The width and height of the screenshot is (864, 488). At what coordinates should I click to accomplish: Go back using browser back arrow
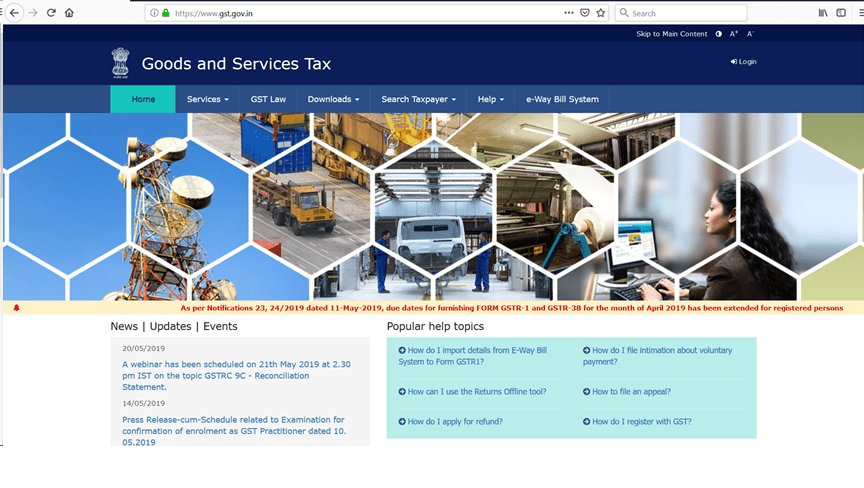[14, 13]
